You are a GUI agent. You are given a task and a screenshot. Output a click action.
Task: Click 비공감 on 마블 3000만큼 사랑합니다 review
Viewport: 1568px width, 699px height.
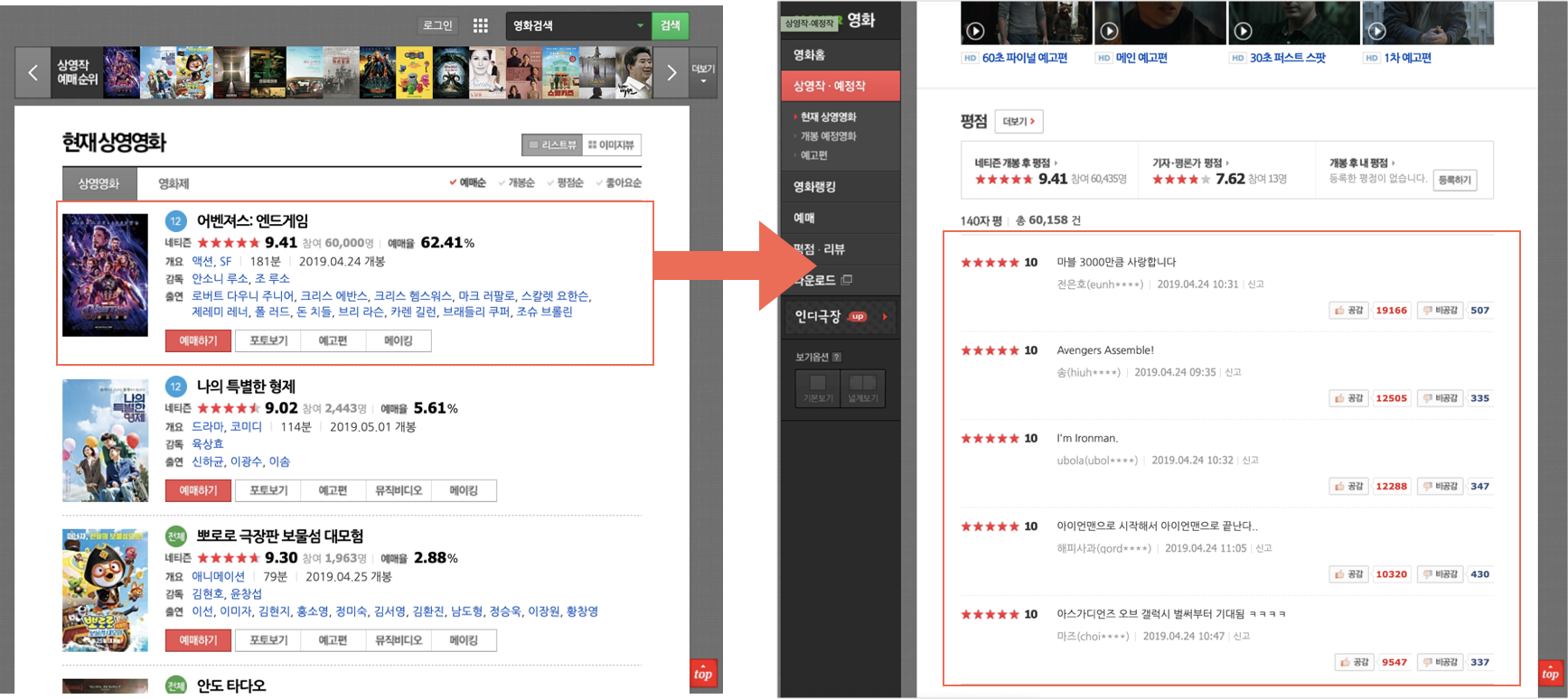[1441, 310]
